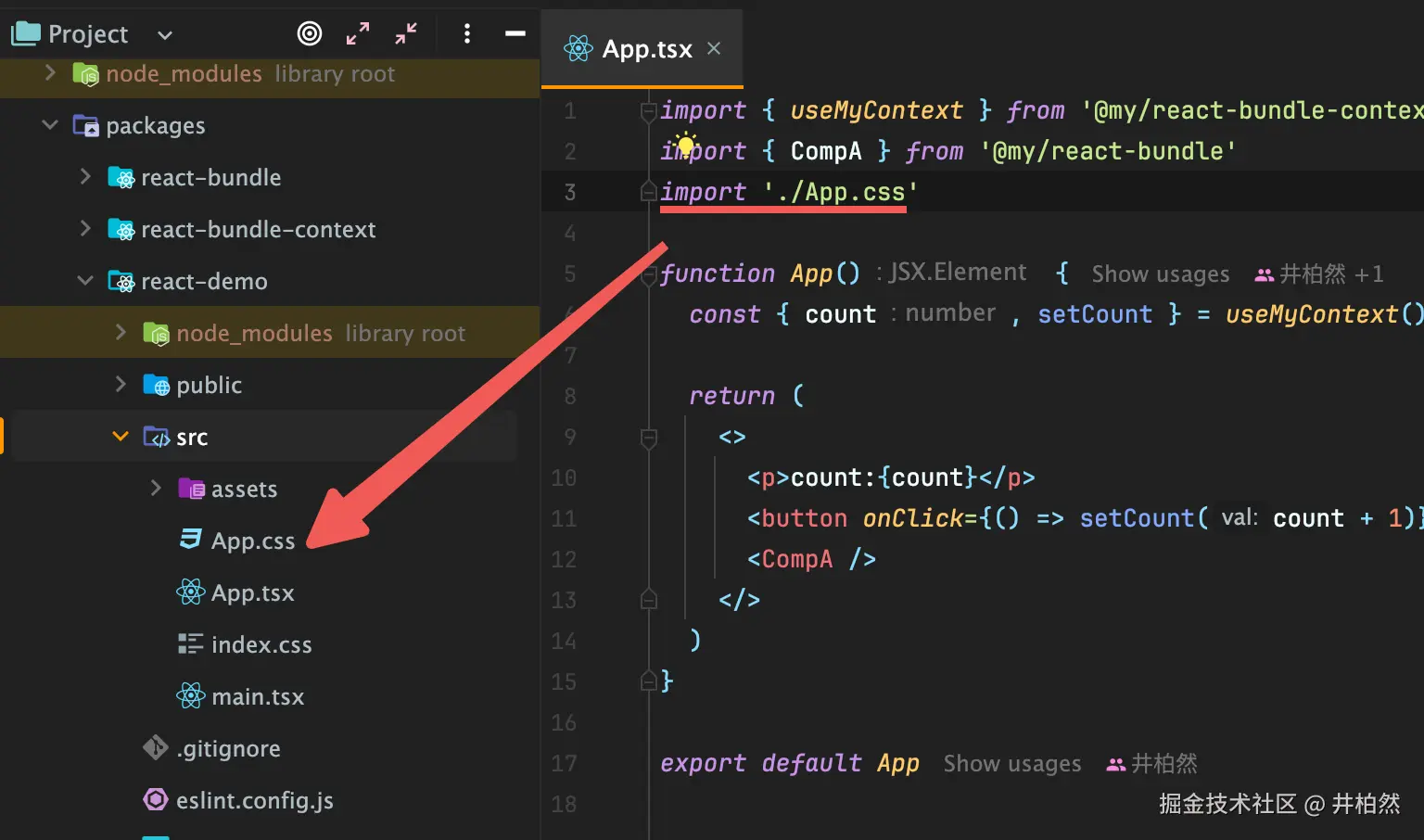Collapse the packages folder

point(50,125)
